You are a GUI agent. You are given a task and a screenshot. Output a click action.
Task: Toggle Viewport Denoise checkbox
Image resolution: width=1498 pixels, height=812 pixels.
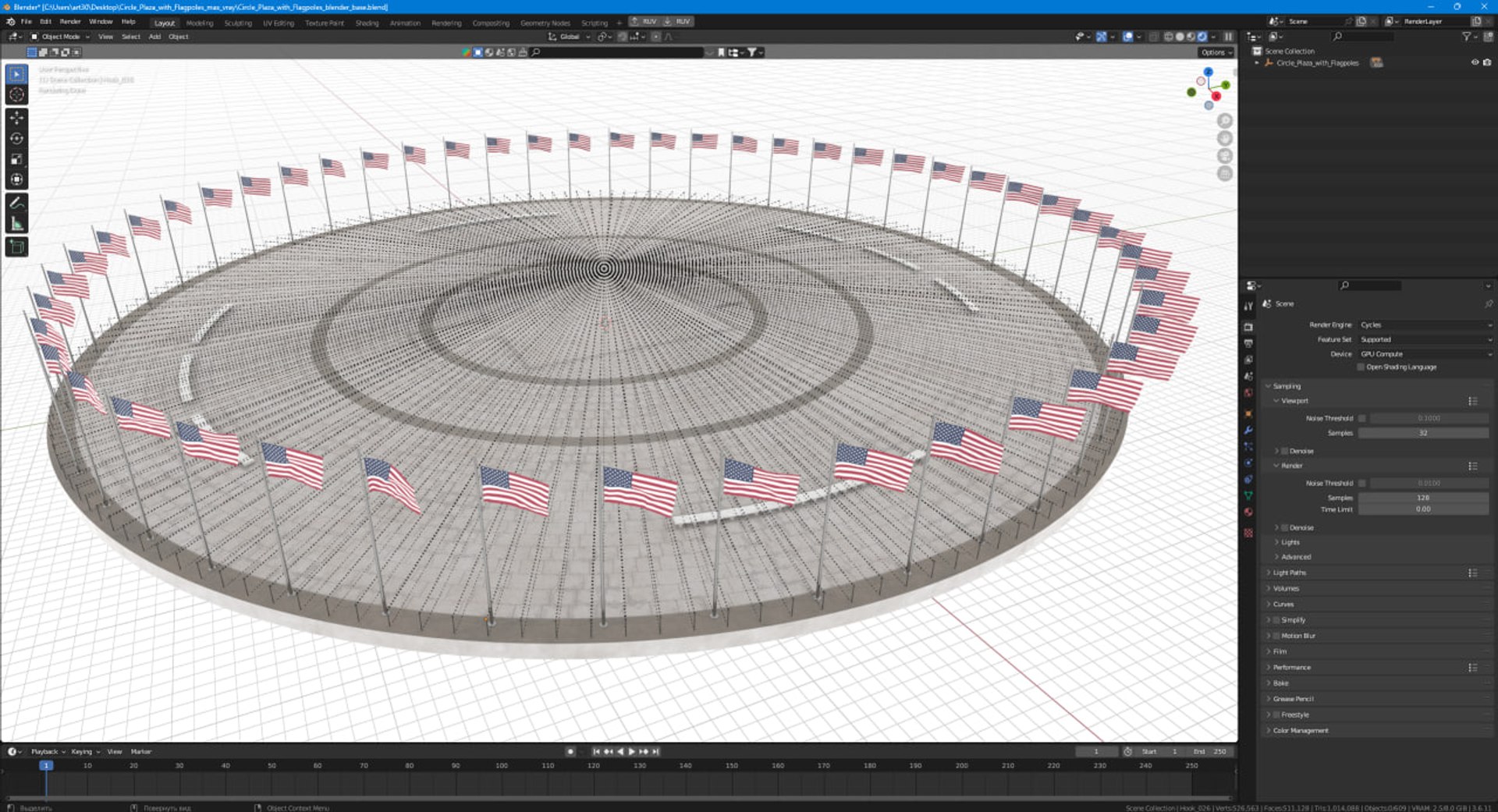pyautogui.click(x=1284, y=451)
